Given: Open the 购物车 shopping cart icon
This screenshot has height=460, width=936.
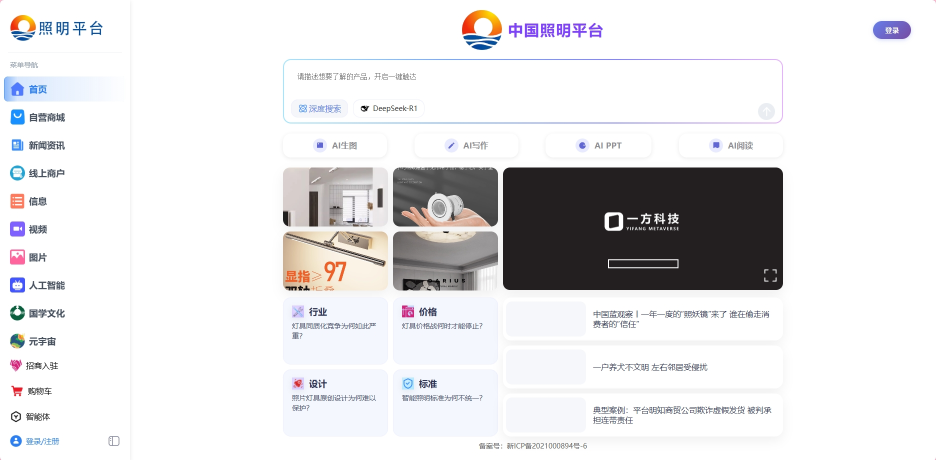Looking at the screenshot, I should pyautogui.click(x=17, y=391).
